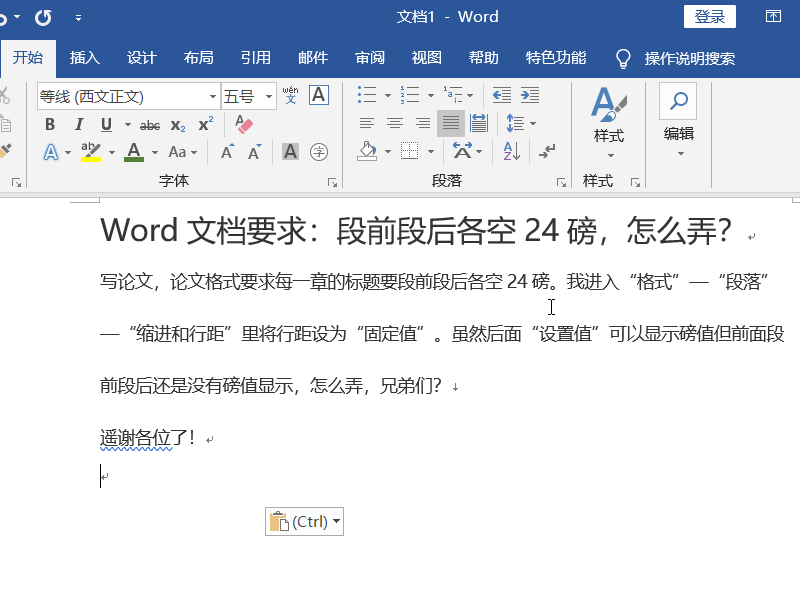The width and height of the screenshot is (800, 600).
Task: Open the 审阅 ribbon tab
Action: pyautogui.click(x=369, y=58)
